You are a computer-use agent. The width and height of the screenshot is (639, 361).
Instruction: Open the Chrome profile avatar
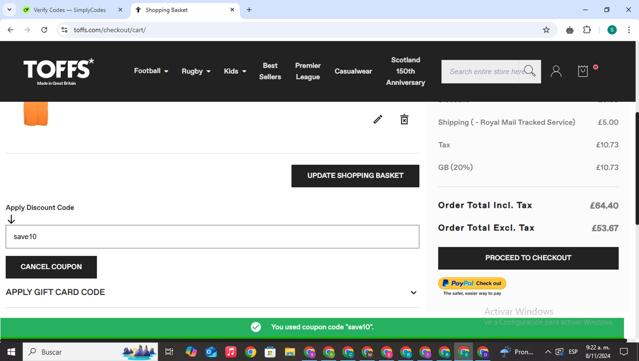point(612,30)
